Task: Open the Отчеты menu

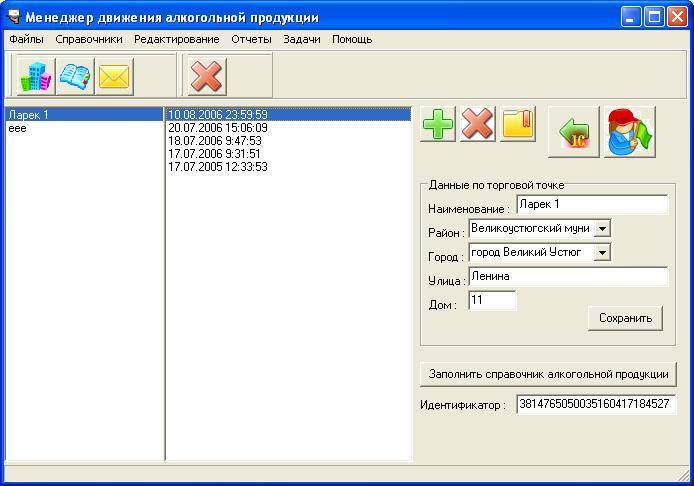Action: tap(251, 39)
